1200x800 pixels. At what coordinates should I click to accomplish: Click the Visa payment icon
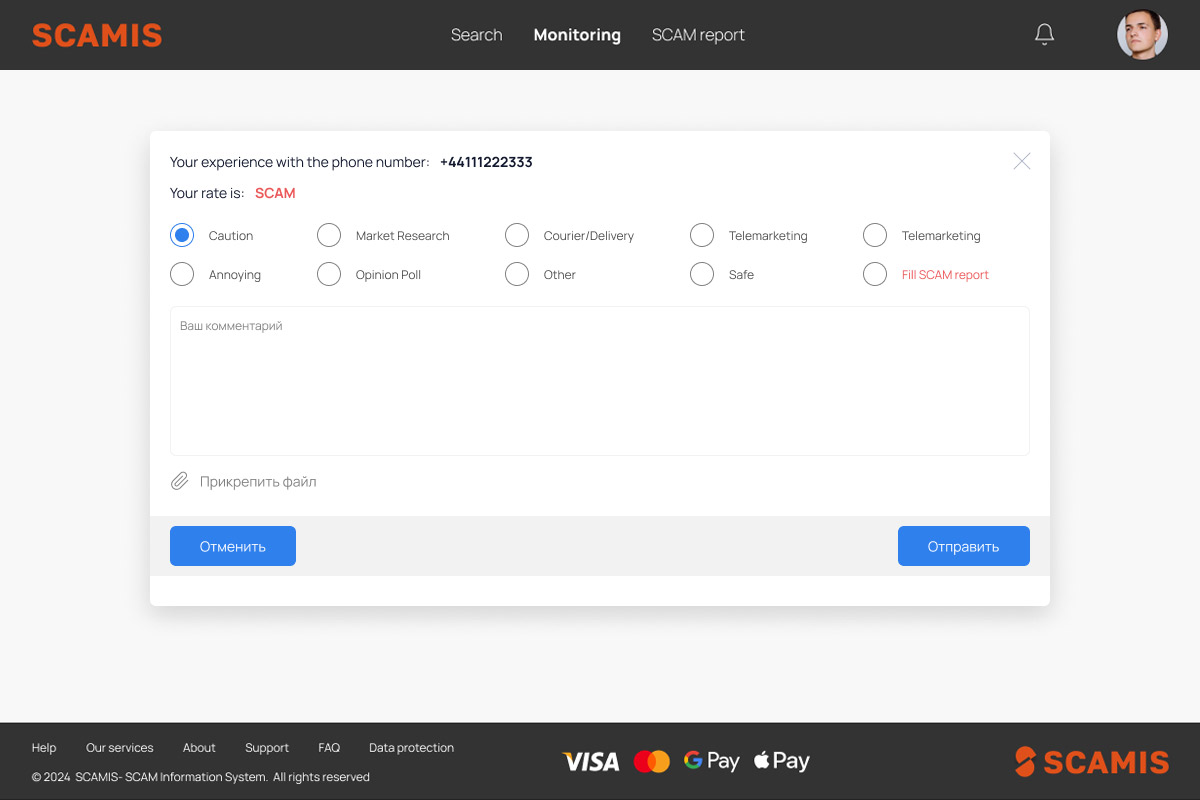[591, 762]
